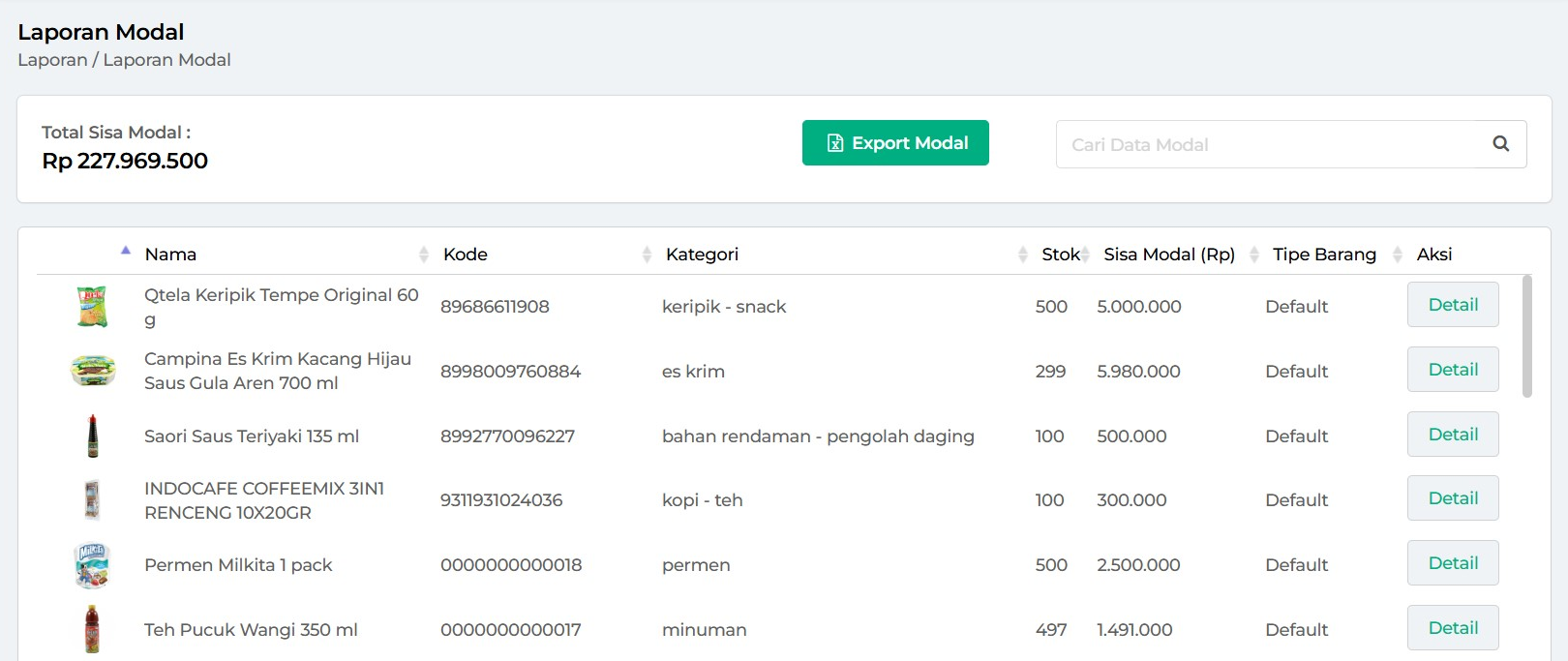1568x661 pixels.
Task: Click the Export Modal button
Action: (895, 143)
